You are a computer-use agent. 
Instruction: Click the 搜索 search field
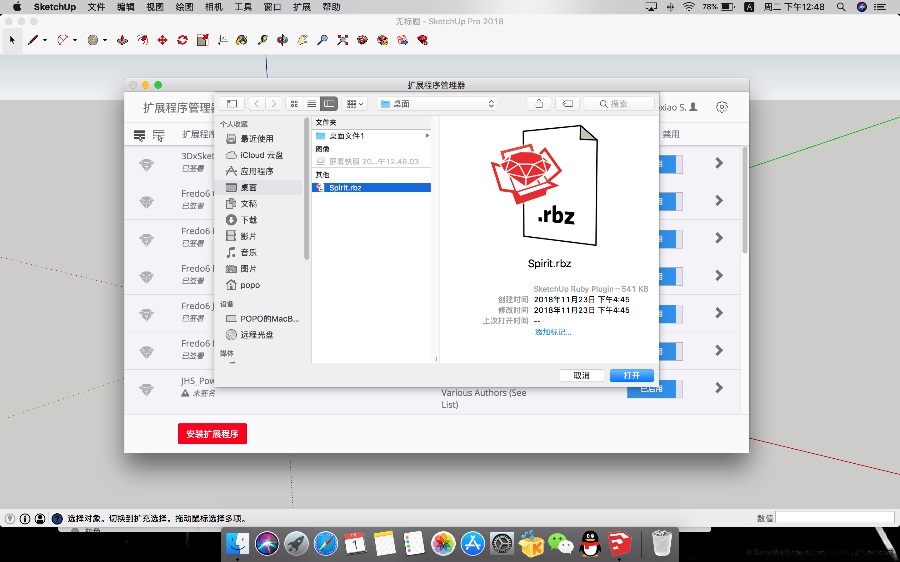[619, 103]
